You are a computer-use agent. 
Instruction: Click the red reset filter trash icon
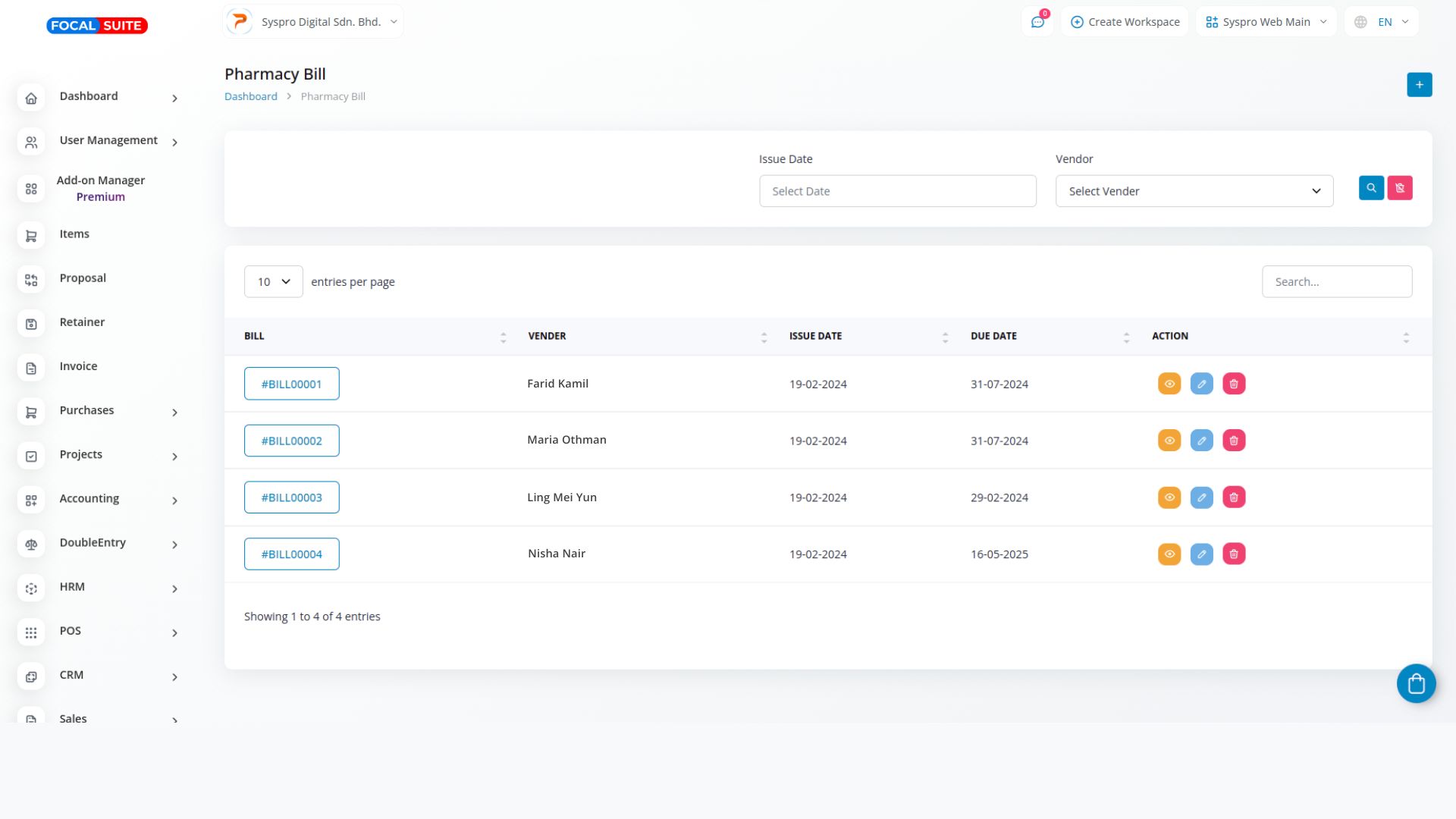tap(1400, 188)
